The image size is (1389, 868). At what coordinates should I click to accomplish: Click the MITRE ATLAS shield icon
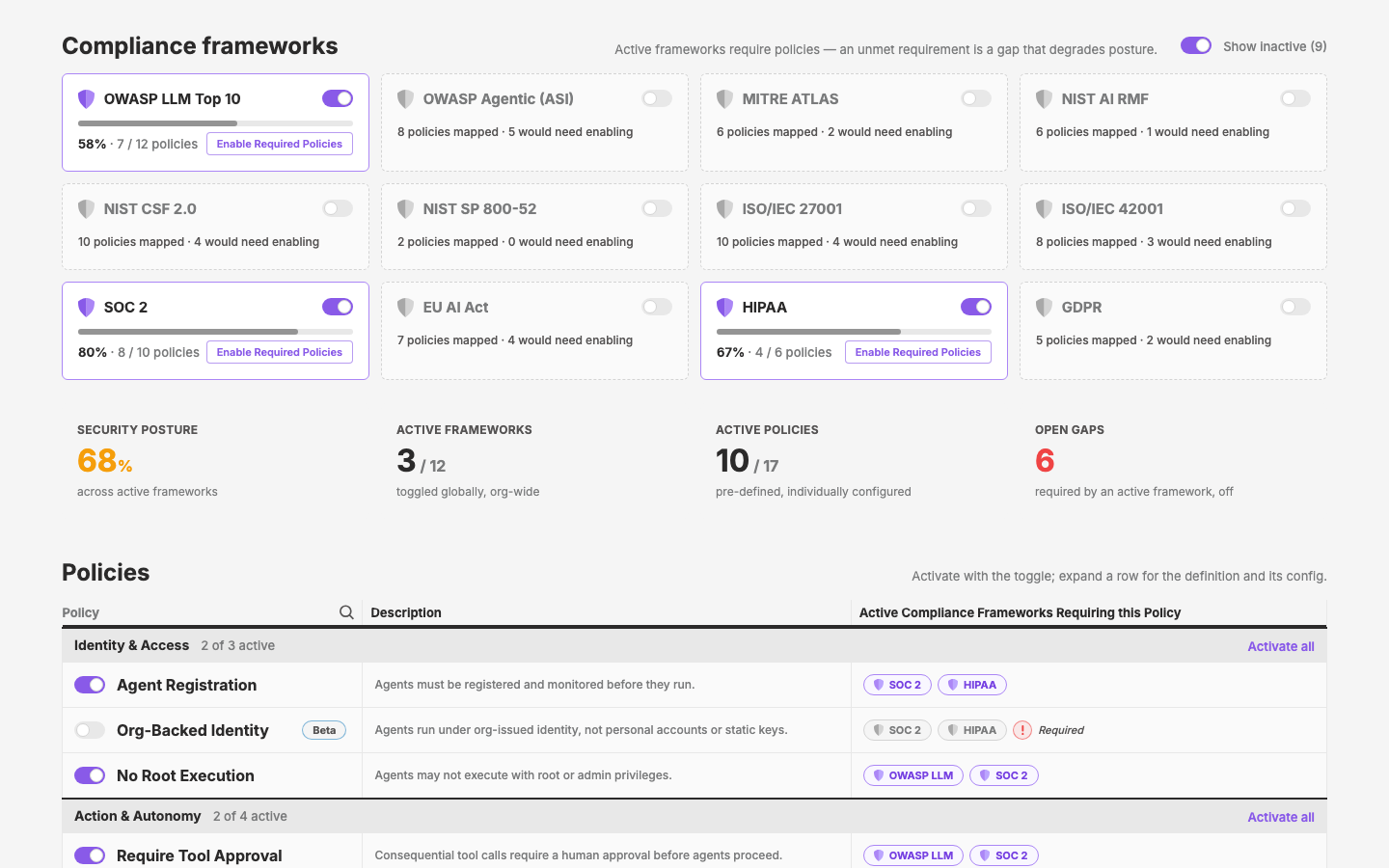pyautogui.click(x=724, y=98)
